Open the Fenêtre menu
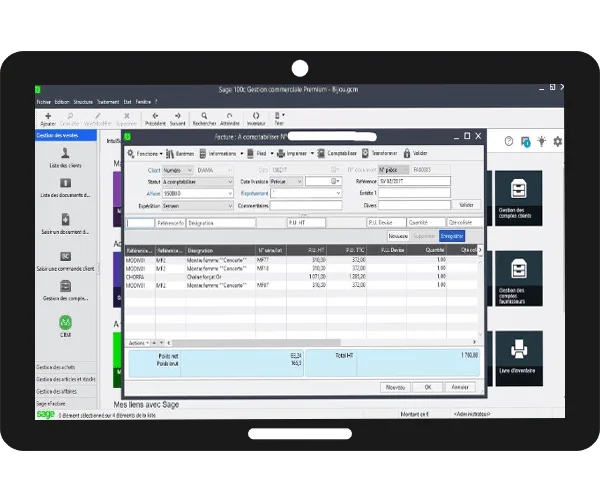This screenshot has width=600, height=500. (143, 102)
